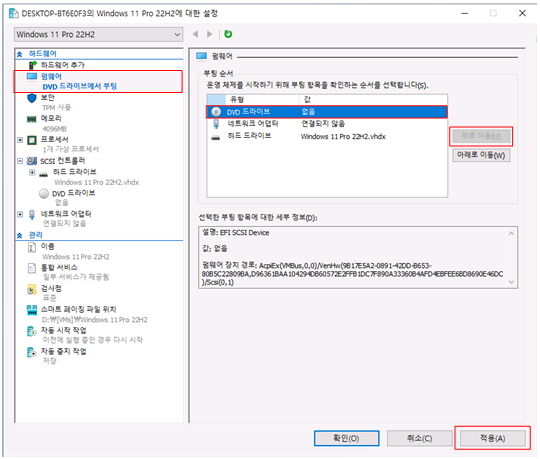The image size is (540, 459).
Task: Click DVD disc icon in boot order list
Action: 216,112
